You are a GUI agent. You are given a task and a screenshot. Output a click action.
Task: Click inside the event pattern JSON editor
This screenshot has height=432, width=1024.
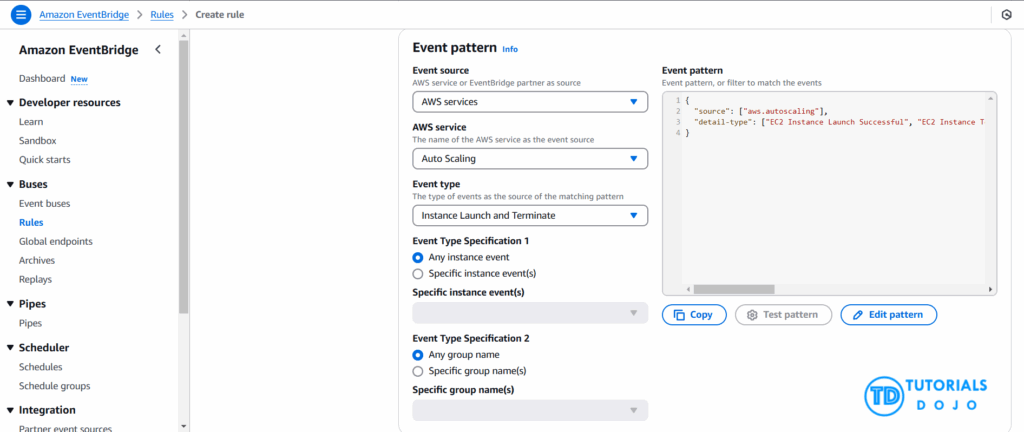pos(830,200)
